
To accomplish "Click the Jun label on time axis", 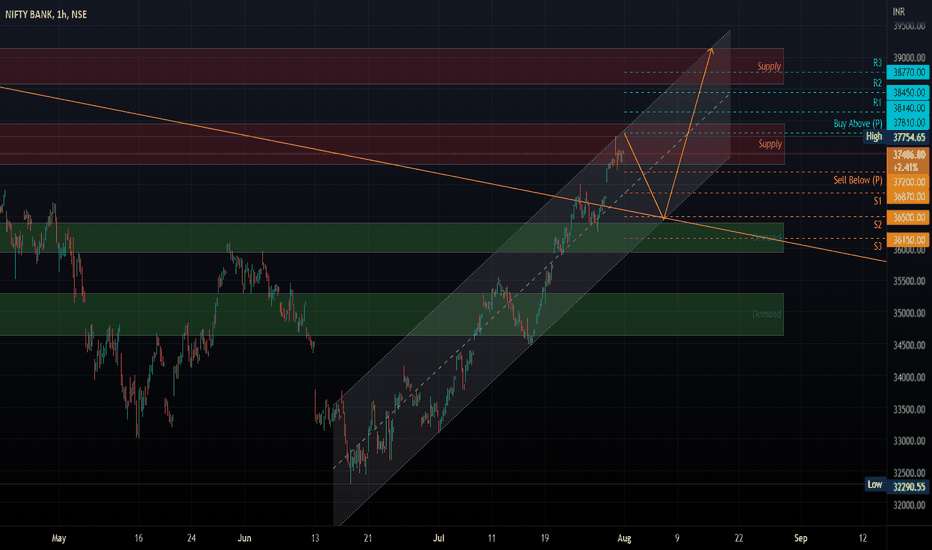I will [x=244, y=538].
